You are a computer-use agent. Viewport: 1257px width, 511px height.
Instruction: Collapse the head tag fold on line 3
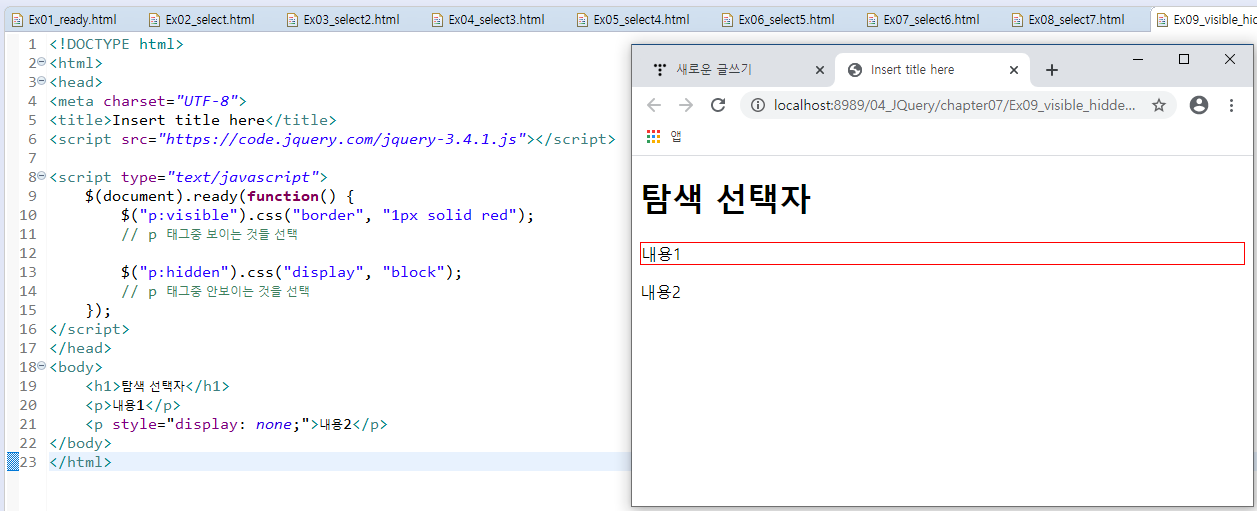coord(41,81)
